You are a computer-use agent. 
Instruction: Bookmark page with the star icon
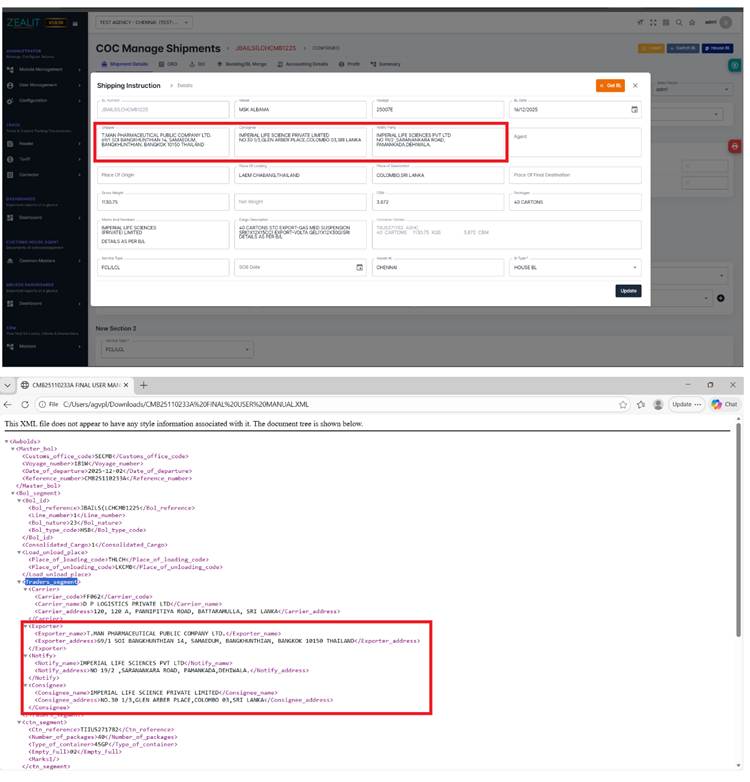[623, 404]
